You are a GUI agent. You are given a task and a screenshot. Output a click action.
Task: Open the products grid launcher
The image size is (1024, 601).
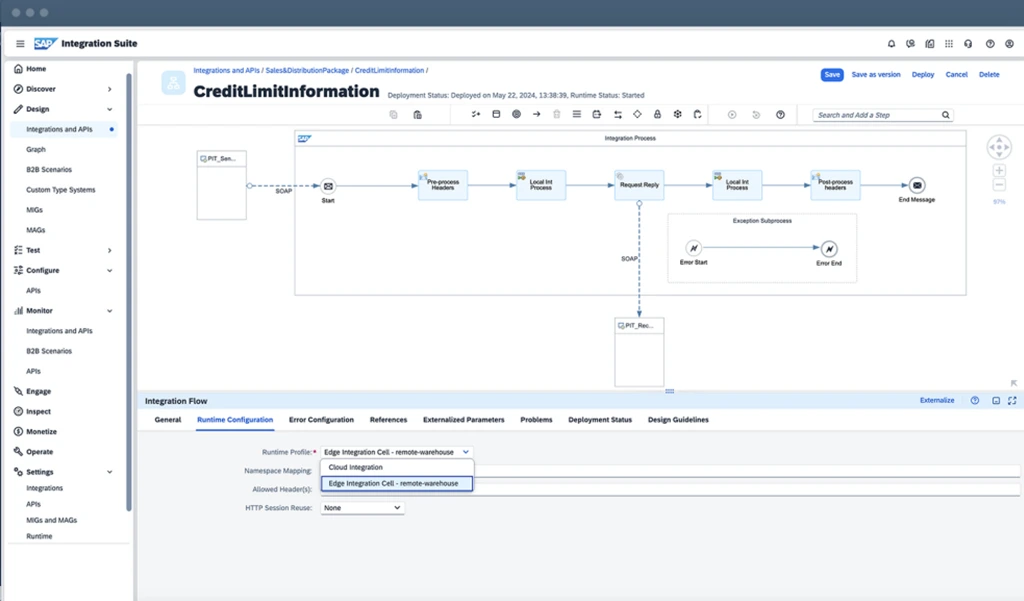pos(949,44)
